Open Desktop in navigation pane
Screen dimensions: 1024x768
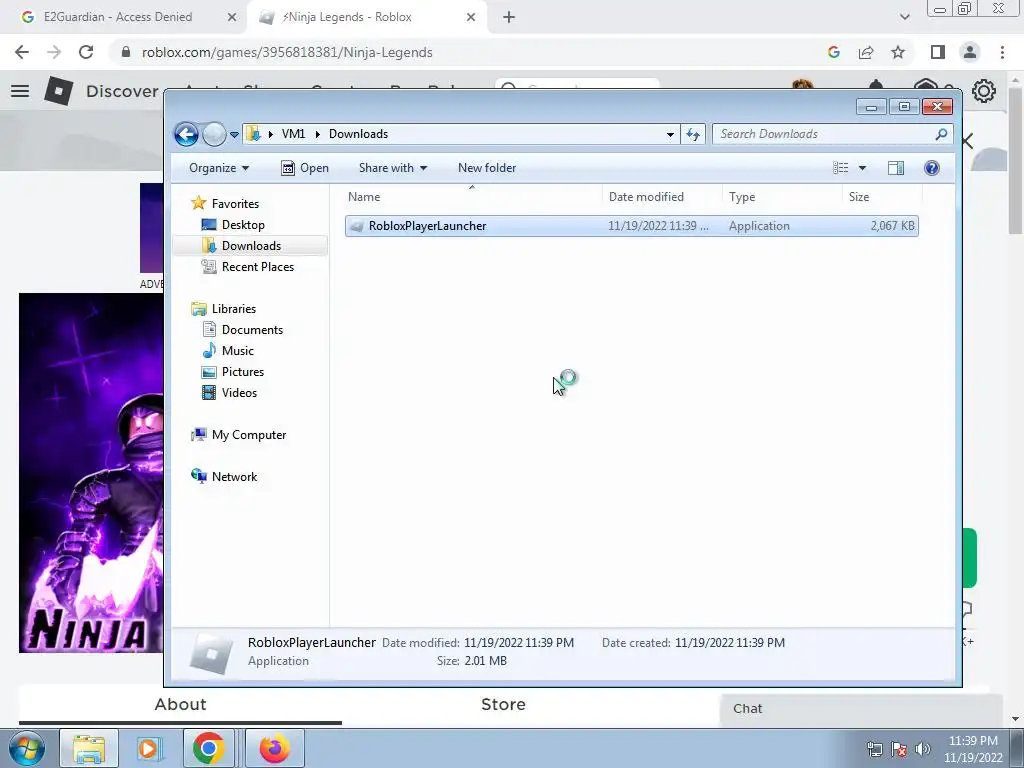pyautogui.click(x=233, y=225)
